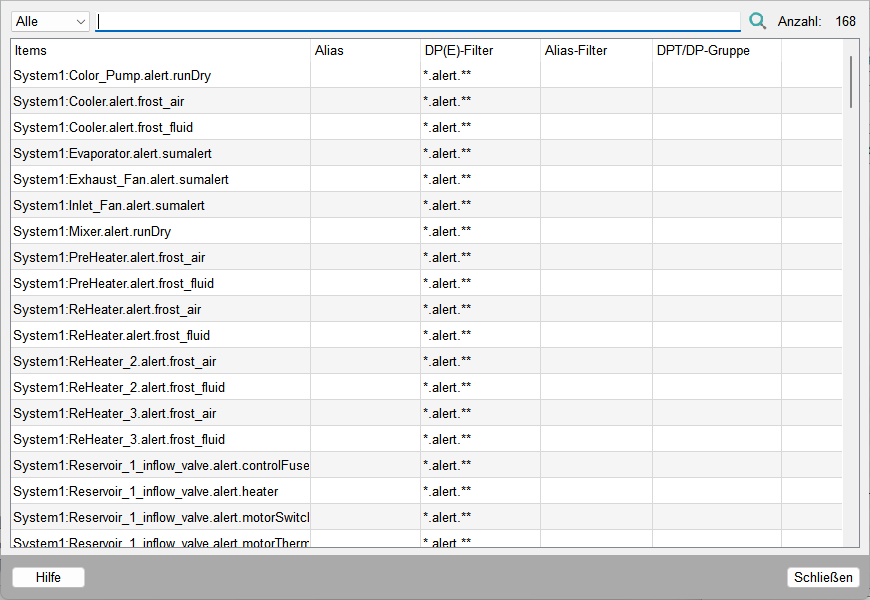Click the Alias column header
The width and height of the screenshot is (870, 600).
coord(365,50)
